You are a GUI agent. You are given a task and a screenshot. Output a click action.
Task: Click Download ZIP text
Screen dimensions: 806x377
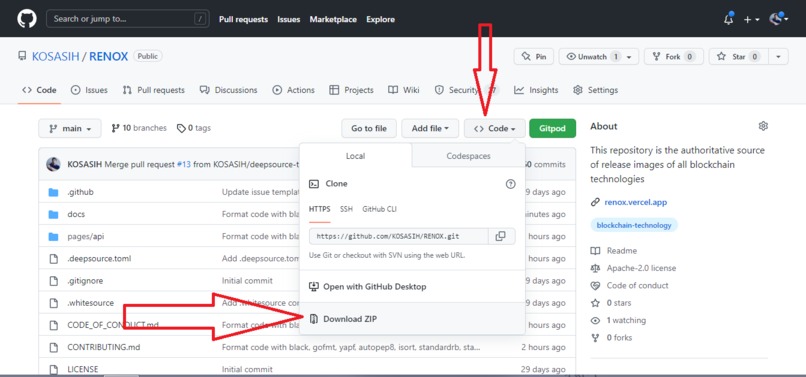pos(350,319)
